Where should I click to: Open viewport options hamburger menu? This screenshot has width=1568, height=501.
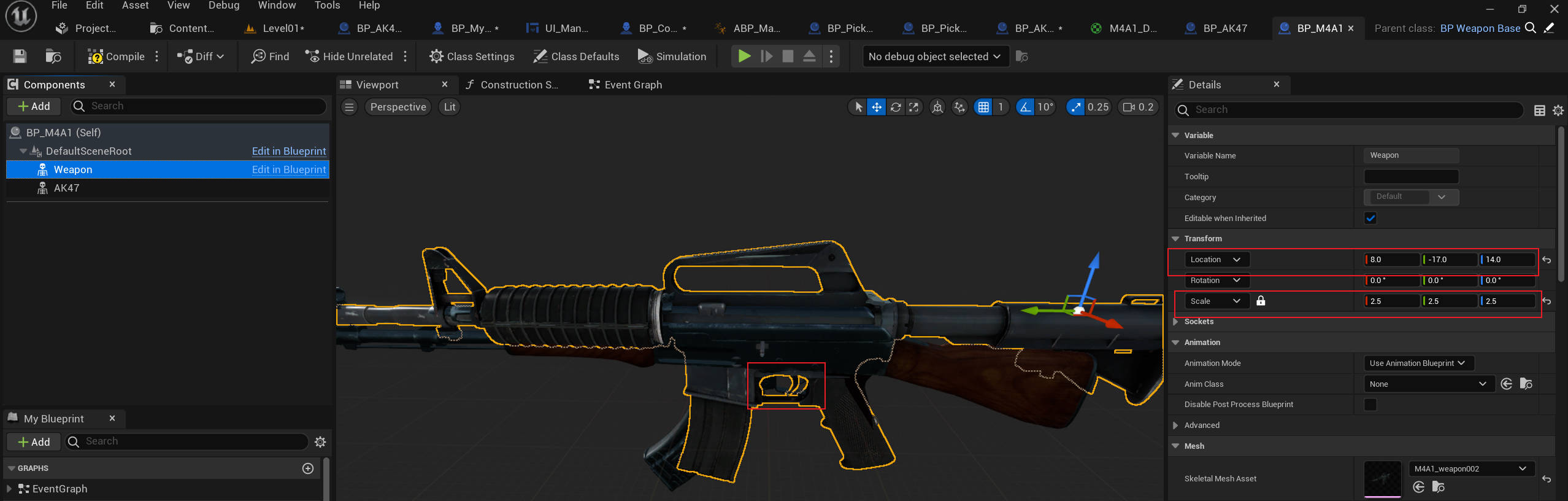[349, 107]
